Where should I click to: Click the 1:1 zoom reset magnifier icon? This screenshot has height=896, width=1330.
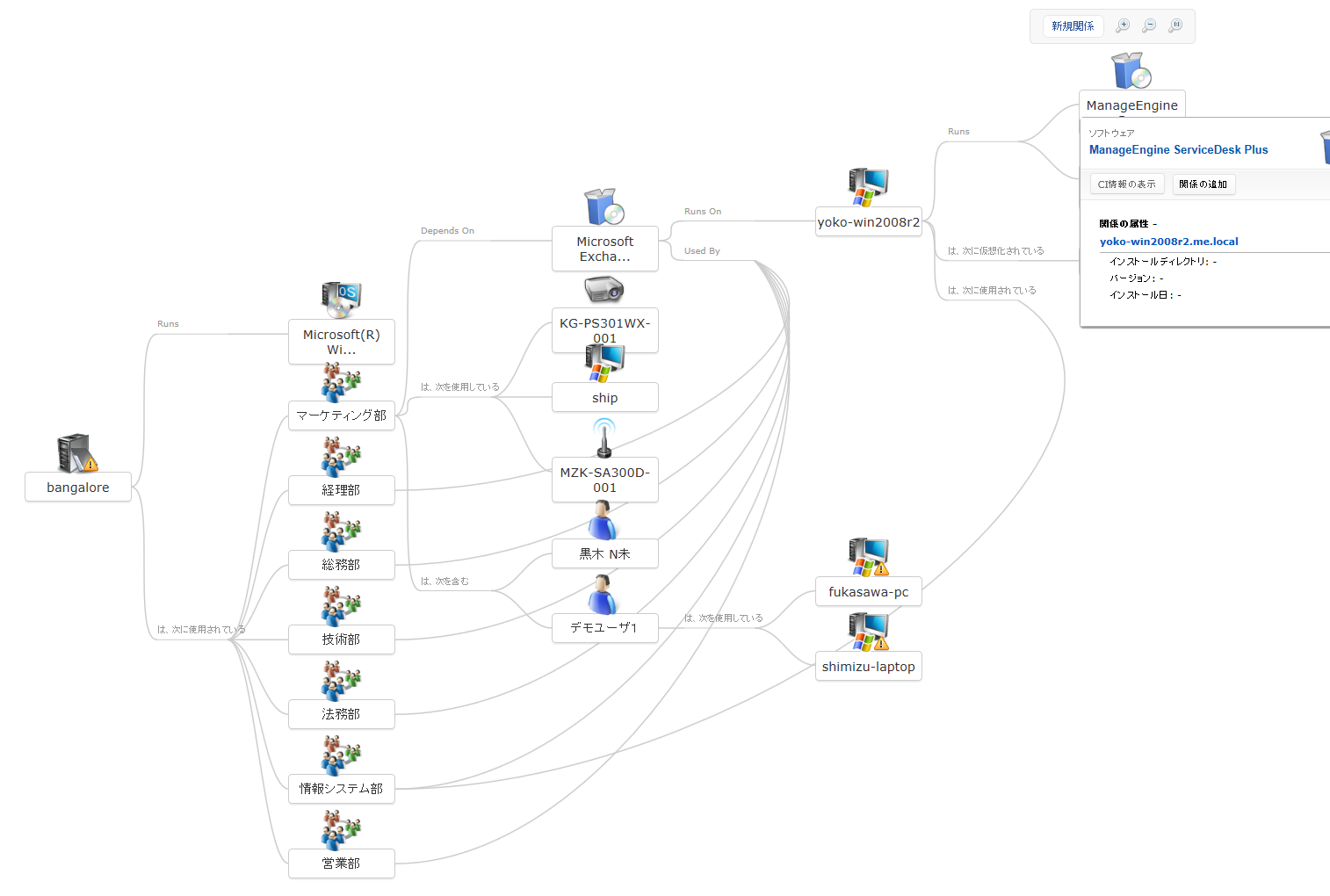(x=1175, y=25)
